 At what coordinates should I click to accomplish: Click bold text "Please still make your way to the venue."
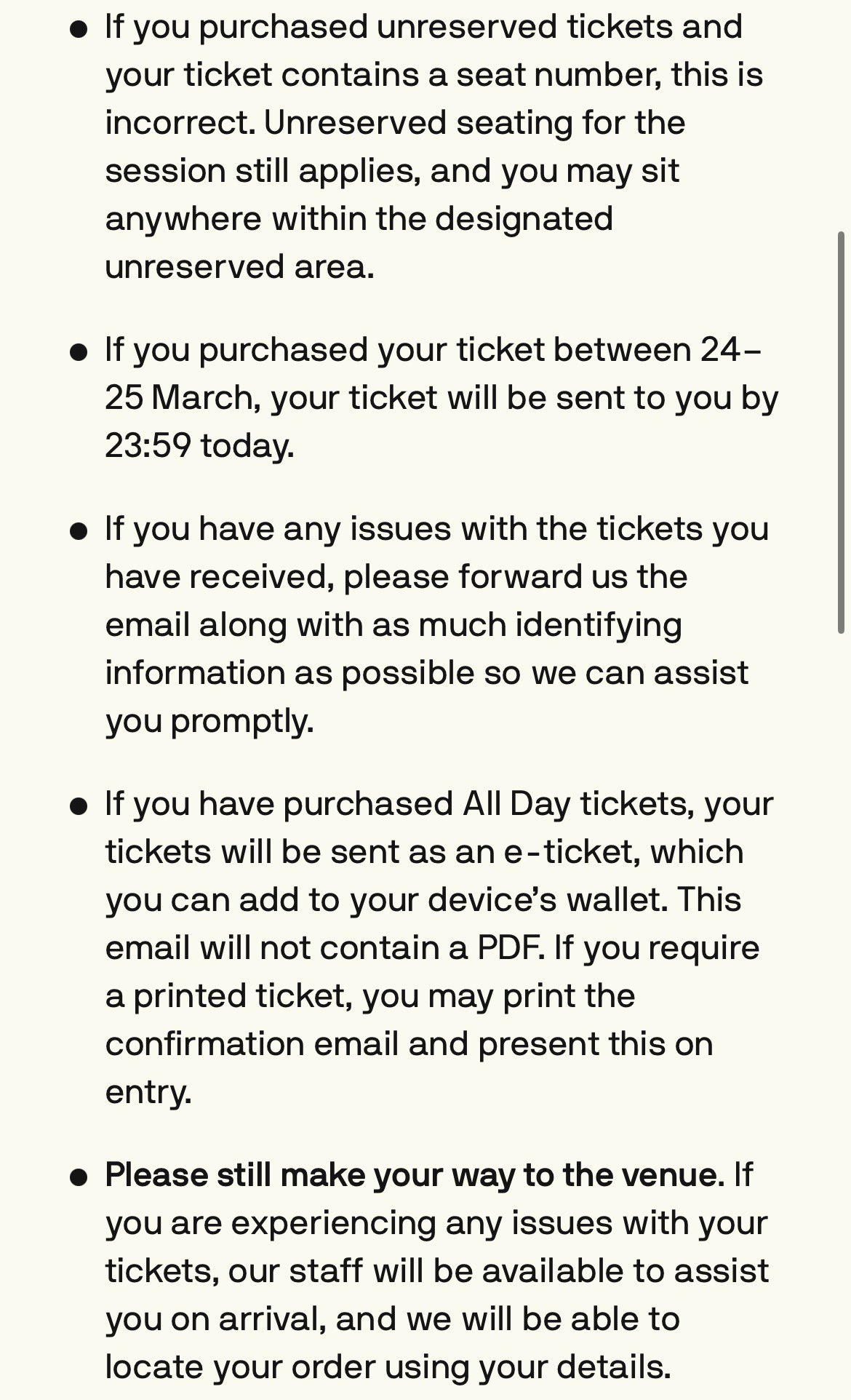coord(415,1175)
